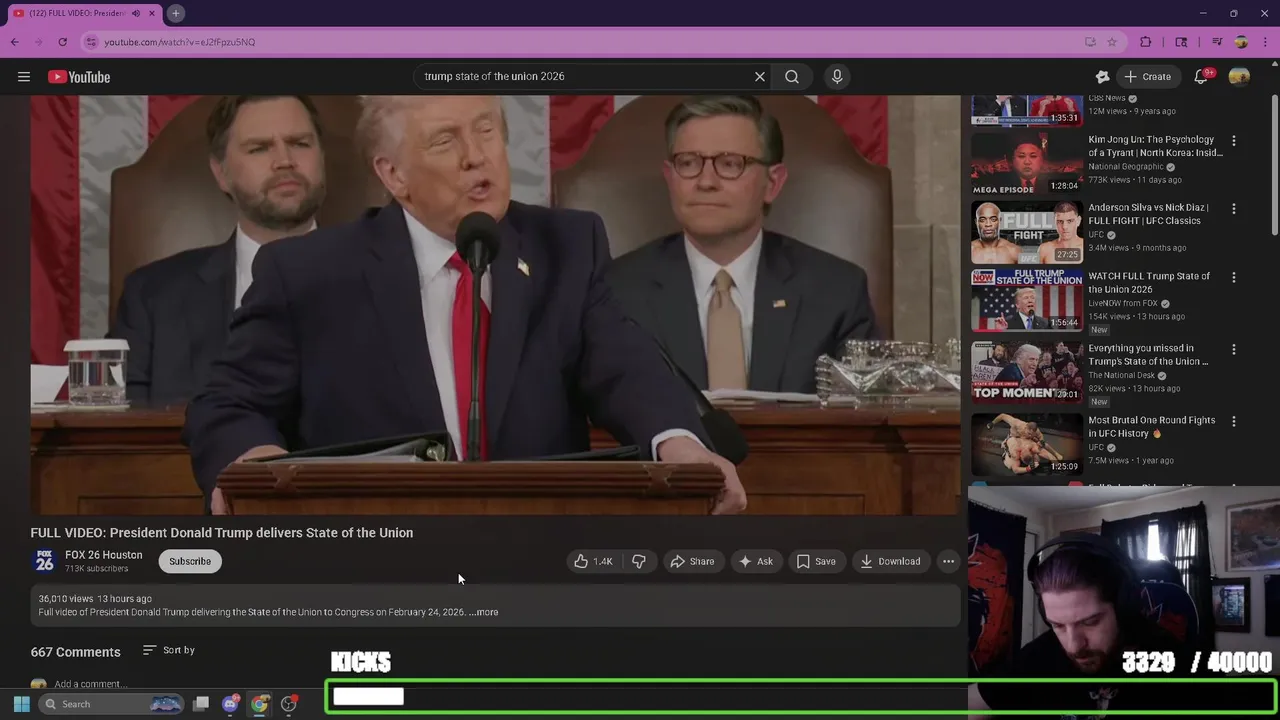Subscribe to FOX 26 Houston
The width and height of the screenshot is (1280, 720).
click(x=190, y=561)
